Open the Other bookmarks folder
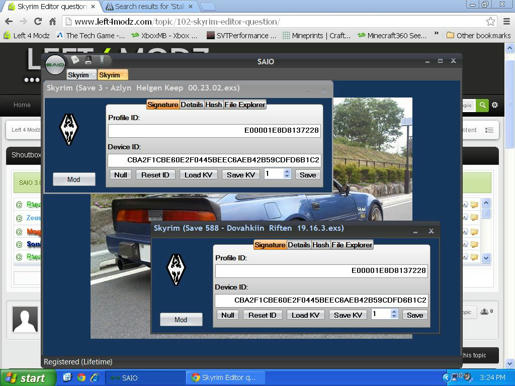This screenshot has height=386, width=515. [x=478, y=35]
